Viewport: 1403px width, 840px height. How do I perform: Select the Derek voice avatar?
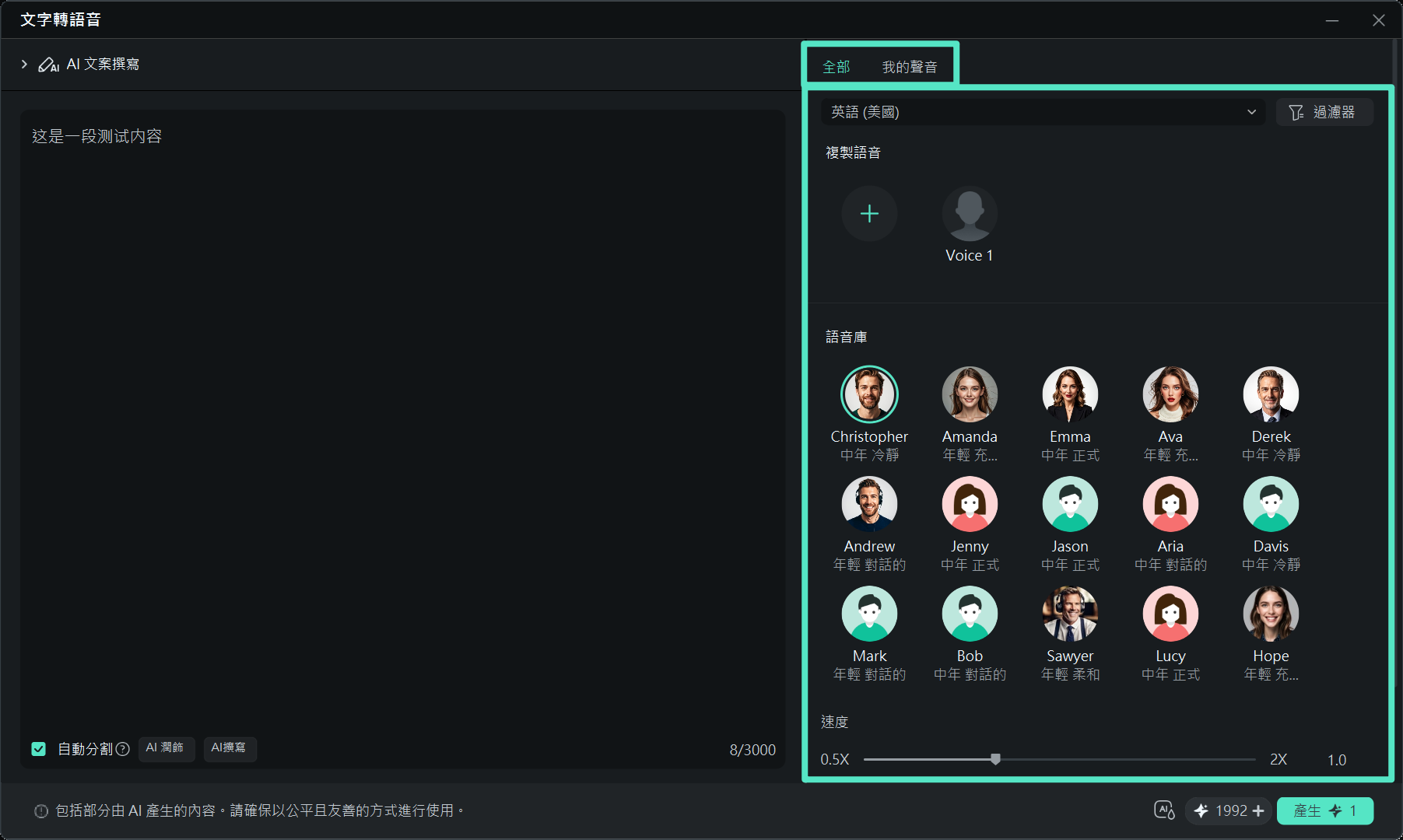pyautogui.click(x=1271, y=394)
